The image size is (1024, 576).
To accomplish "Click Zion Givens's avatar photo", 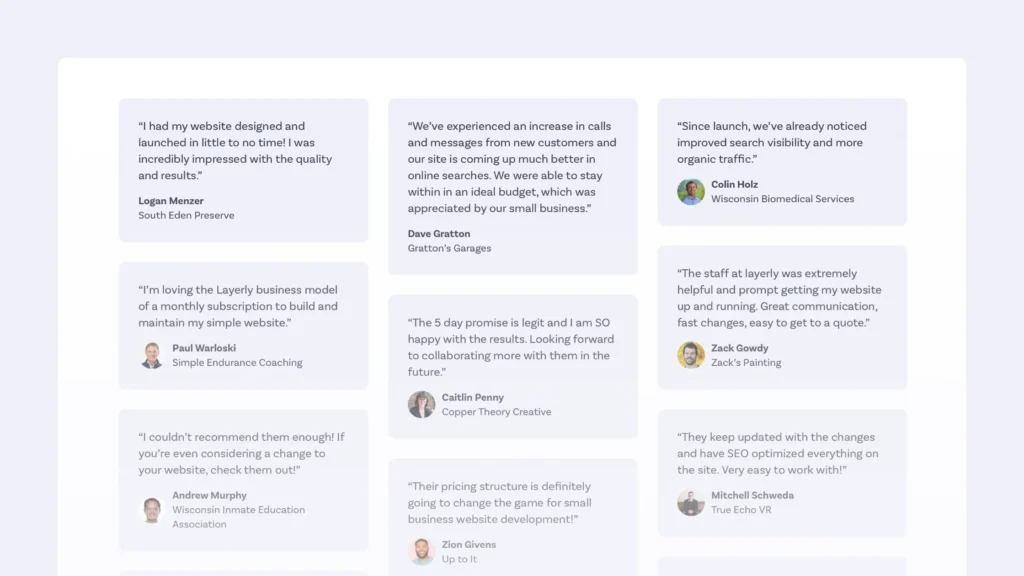I will 421,551.
